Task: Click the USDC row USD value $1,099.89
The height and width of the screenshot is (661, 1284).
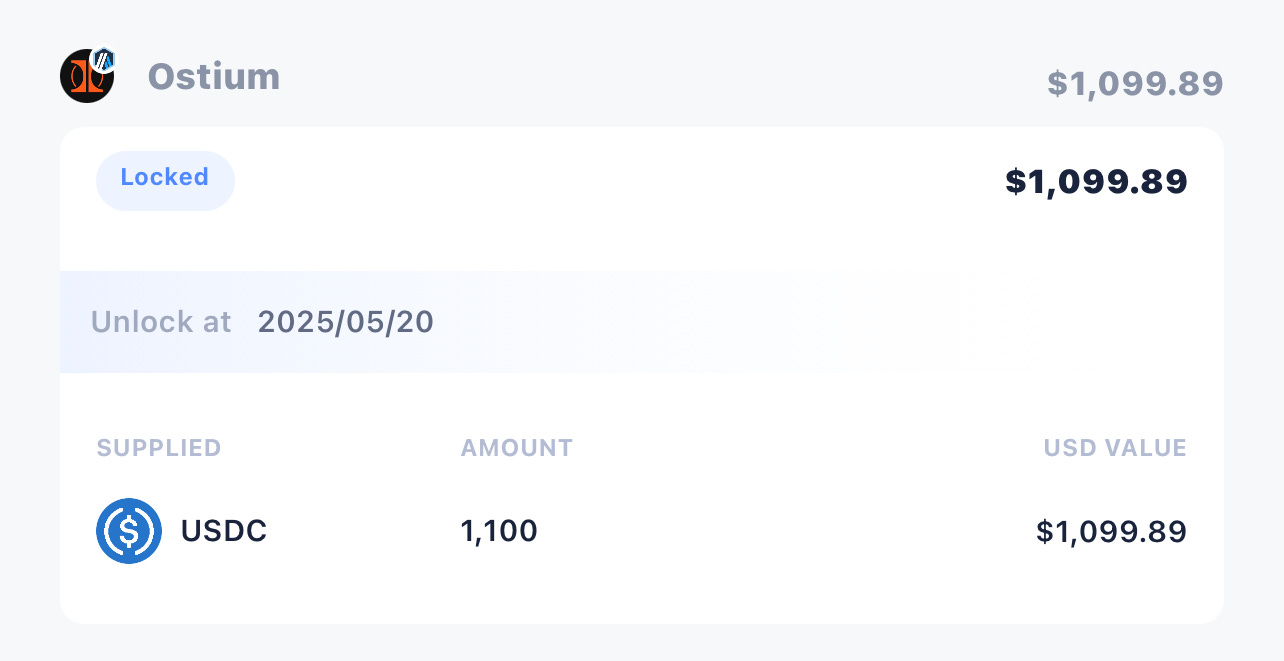Action: click(1111, 532)
